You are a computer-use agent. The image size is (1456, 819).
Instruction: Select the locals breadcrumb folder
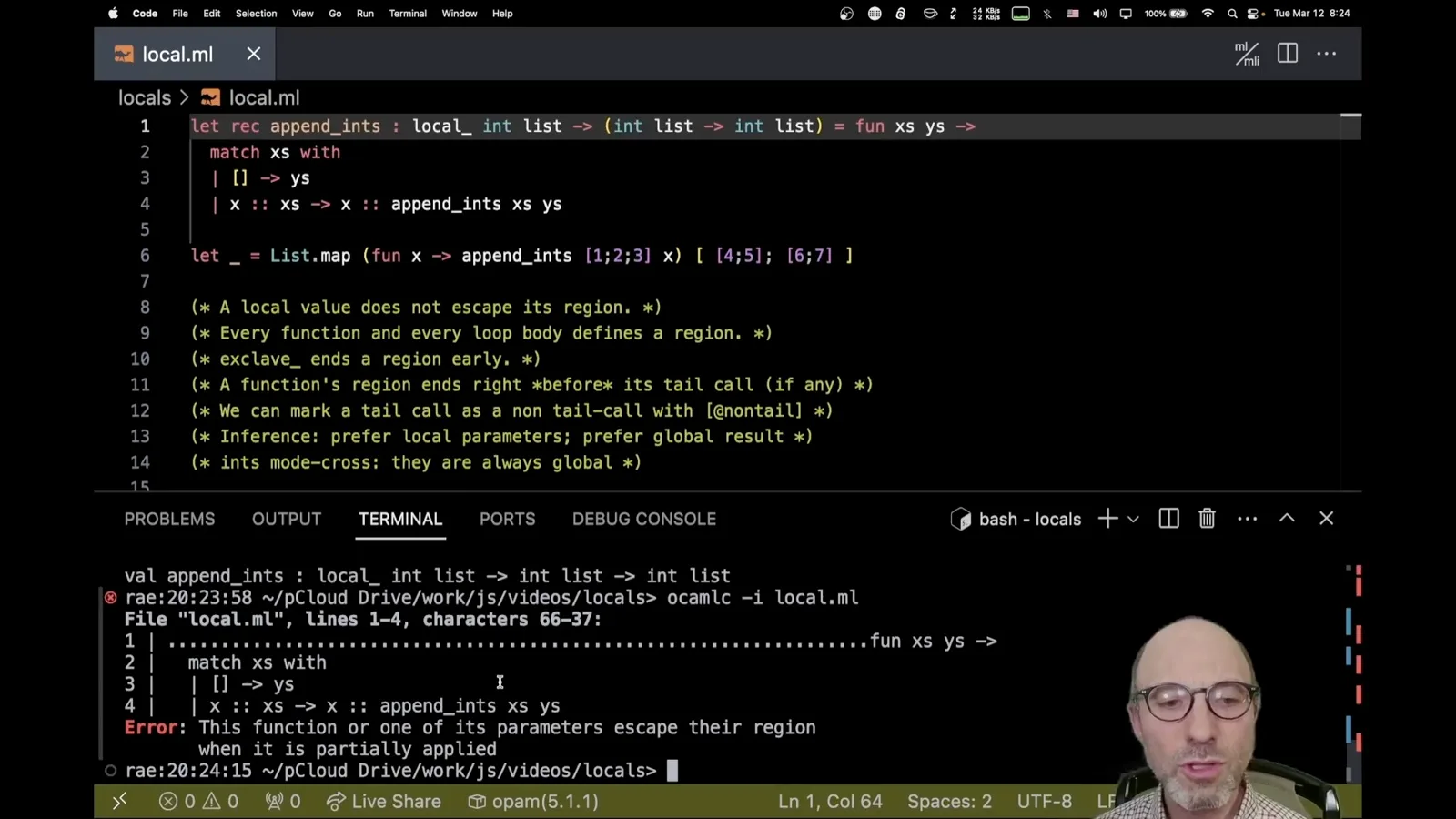point(145,97)
